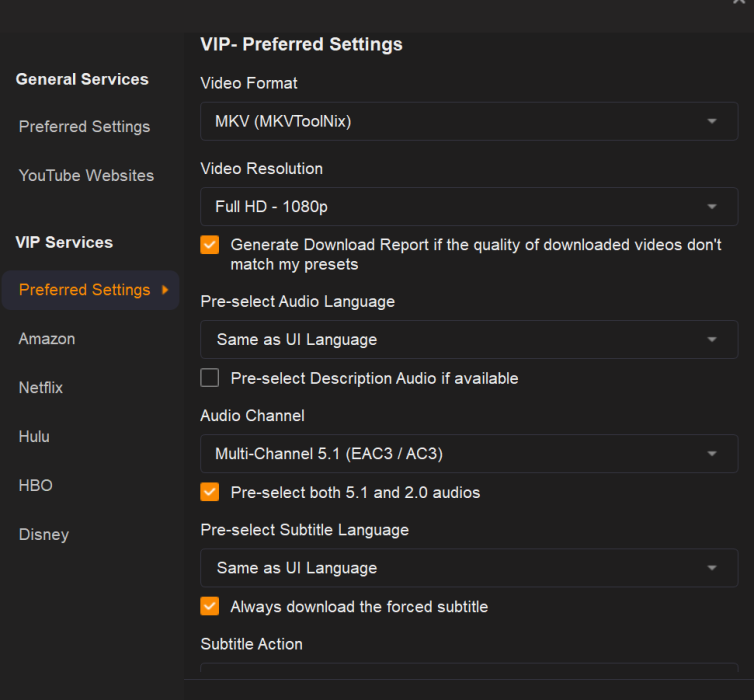Select YouTube Websites in sidebar
Viewport: 754px width, 700px height.
click(86, 175)
